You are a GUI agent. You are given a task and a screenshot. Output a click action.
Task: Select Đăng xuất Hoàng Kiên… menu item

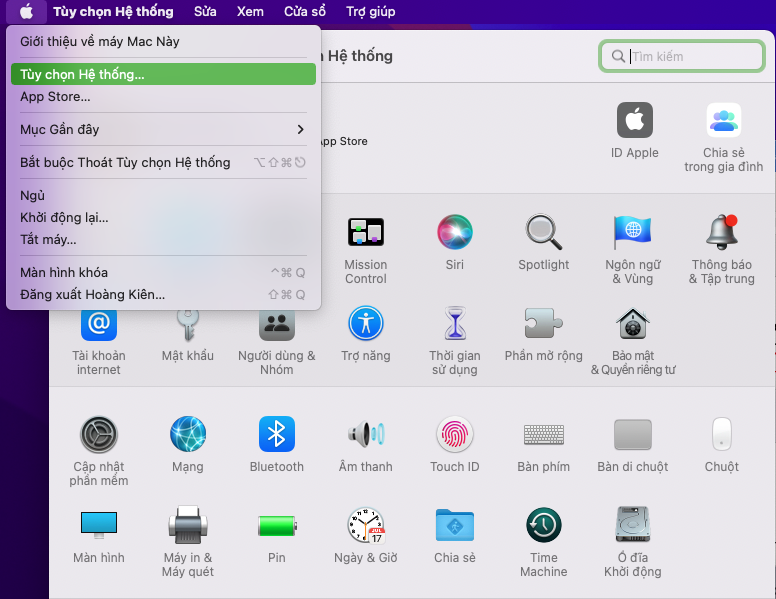point(163,295)
